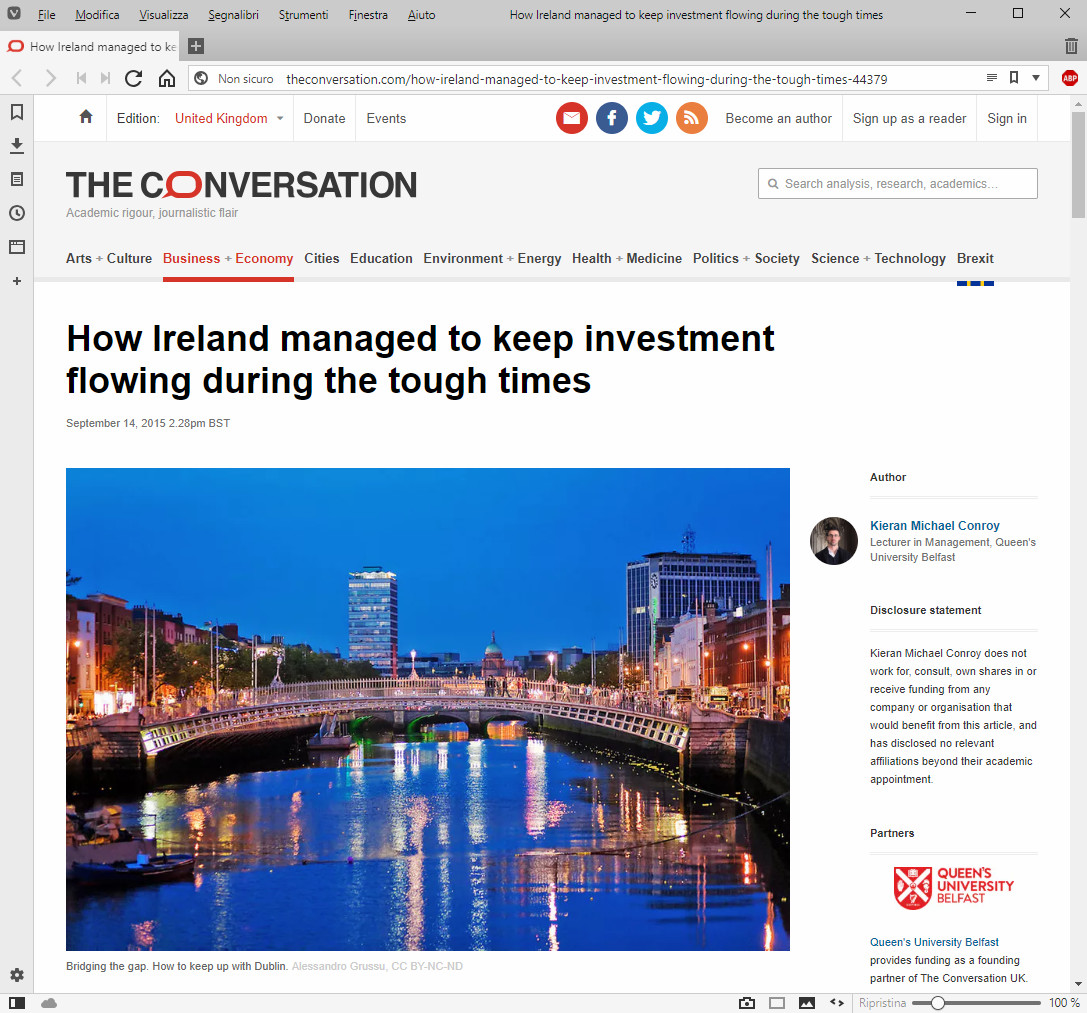Image resolution: width=1087 pixels, height=1013 pixels.
Task: Open the Donate link
Action: coord(324,119)
